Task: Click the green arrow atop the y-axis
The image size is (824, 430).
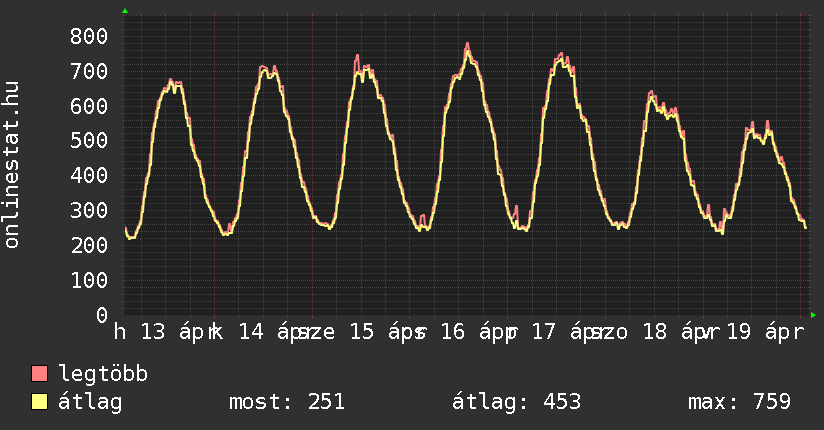Action: pyautogui.click(x=125, y=11)
